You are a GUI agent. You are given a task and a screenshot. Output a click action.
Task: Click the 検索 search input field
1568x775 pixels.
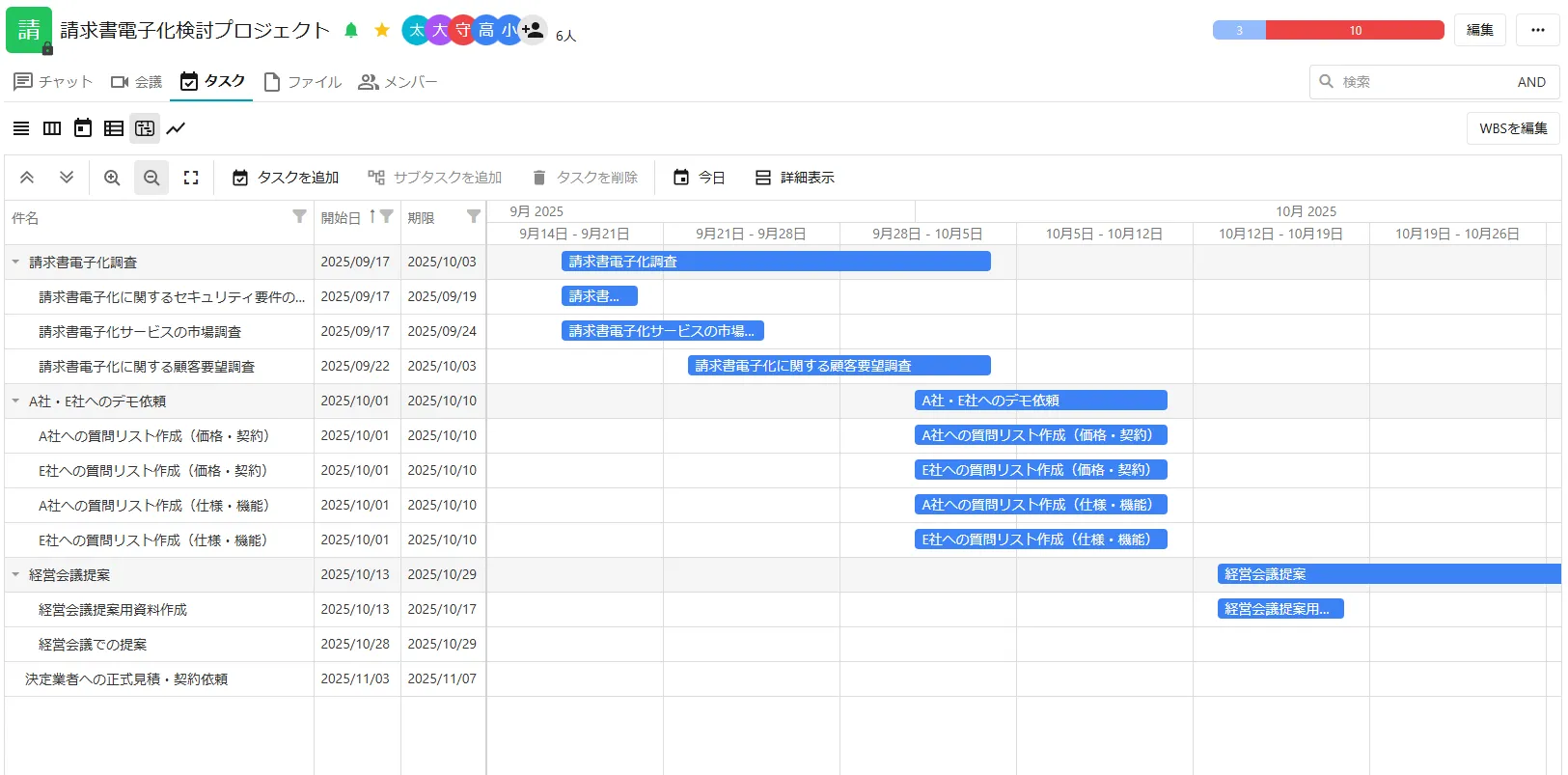tap(1418, 82)
